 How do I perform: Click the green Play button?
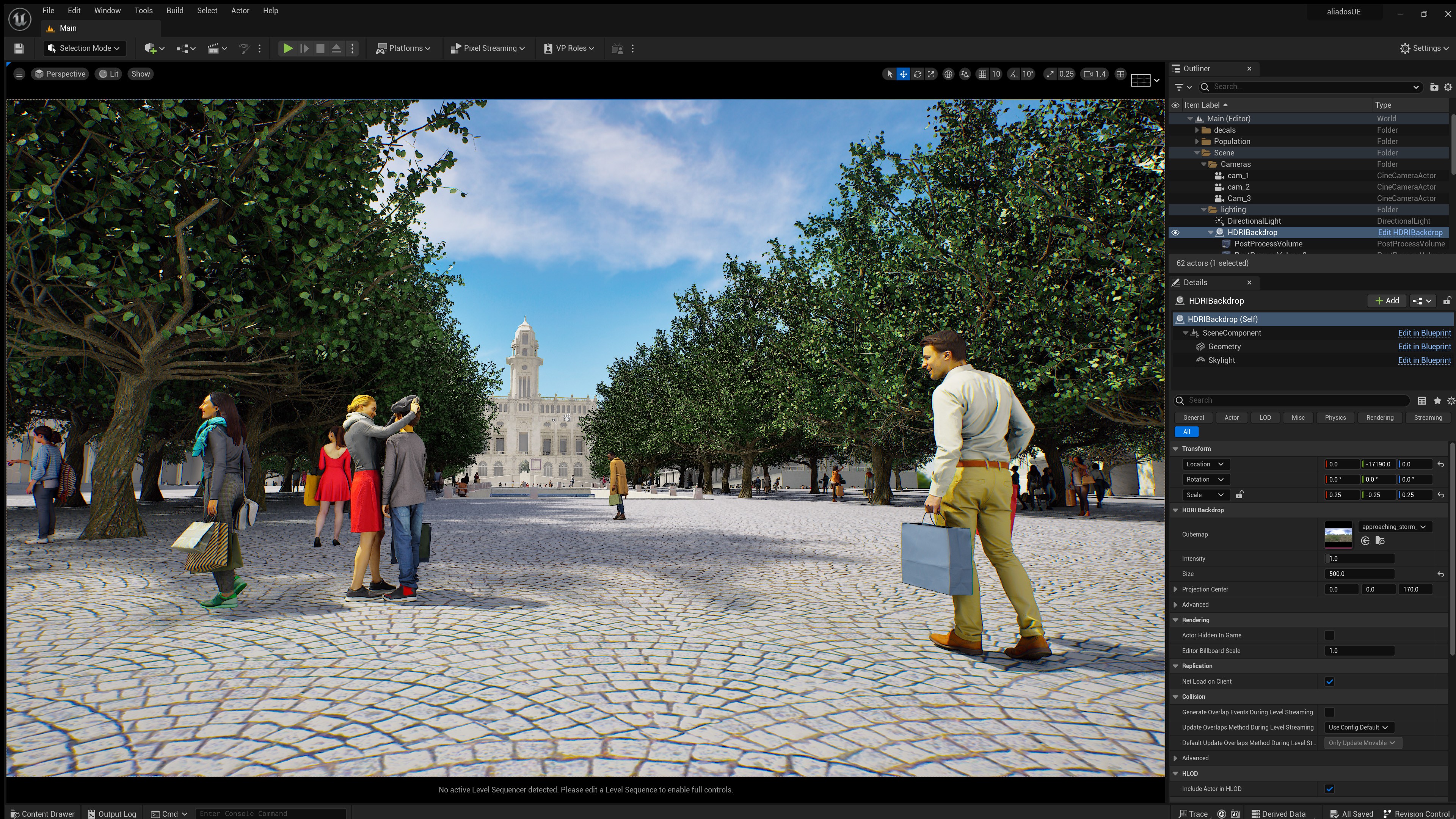[x=288, y=49]
